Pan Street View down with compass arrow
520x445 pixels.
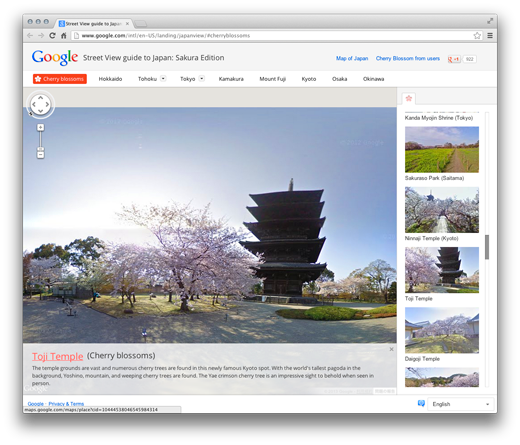point(41,111)
